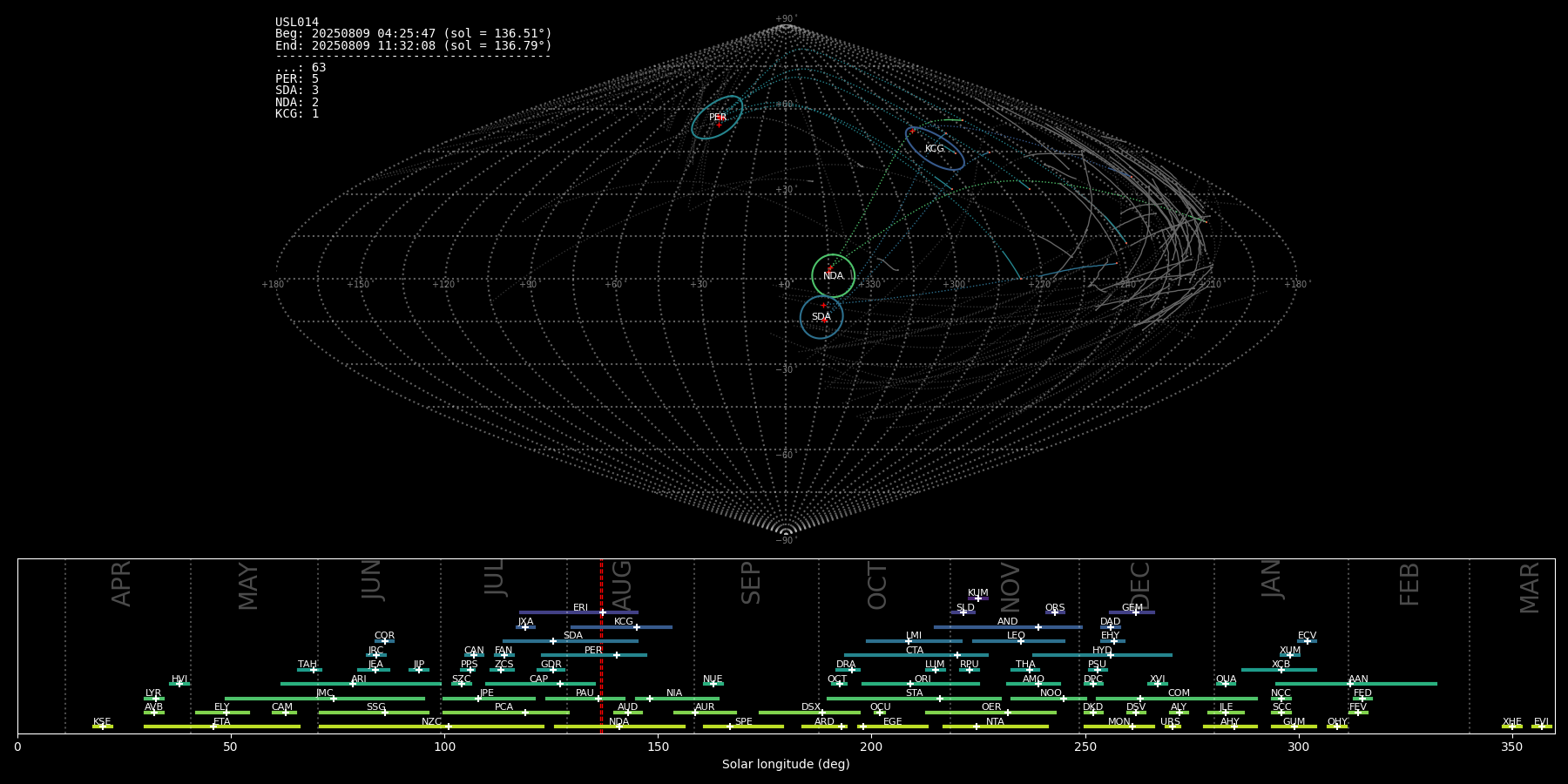Screen dimensions: 1568x784
Task: Select the AUR shower label in the timeline
Action: coord(705,707)
